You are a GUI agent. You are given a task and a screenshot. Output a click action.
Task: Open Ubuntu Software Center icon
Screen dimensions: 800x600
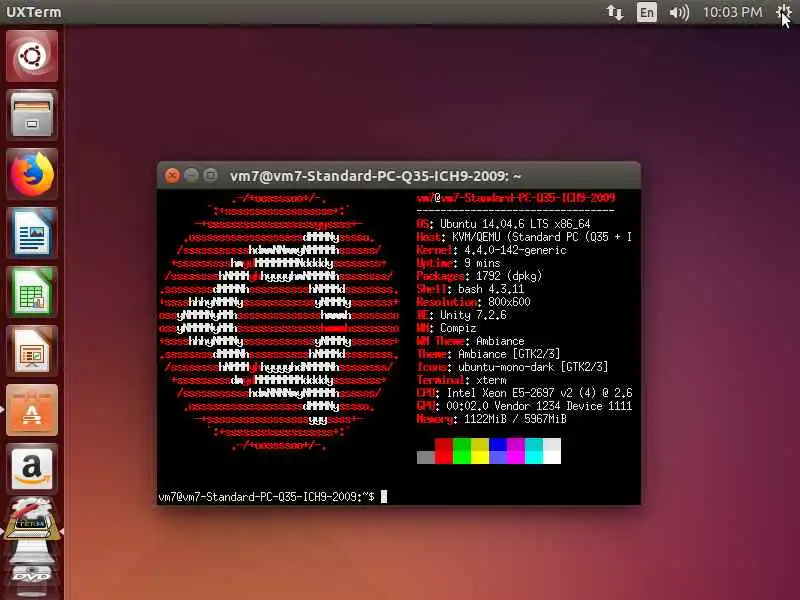32,410
